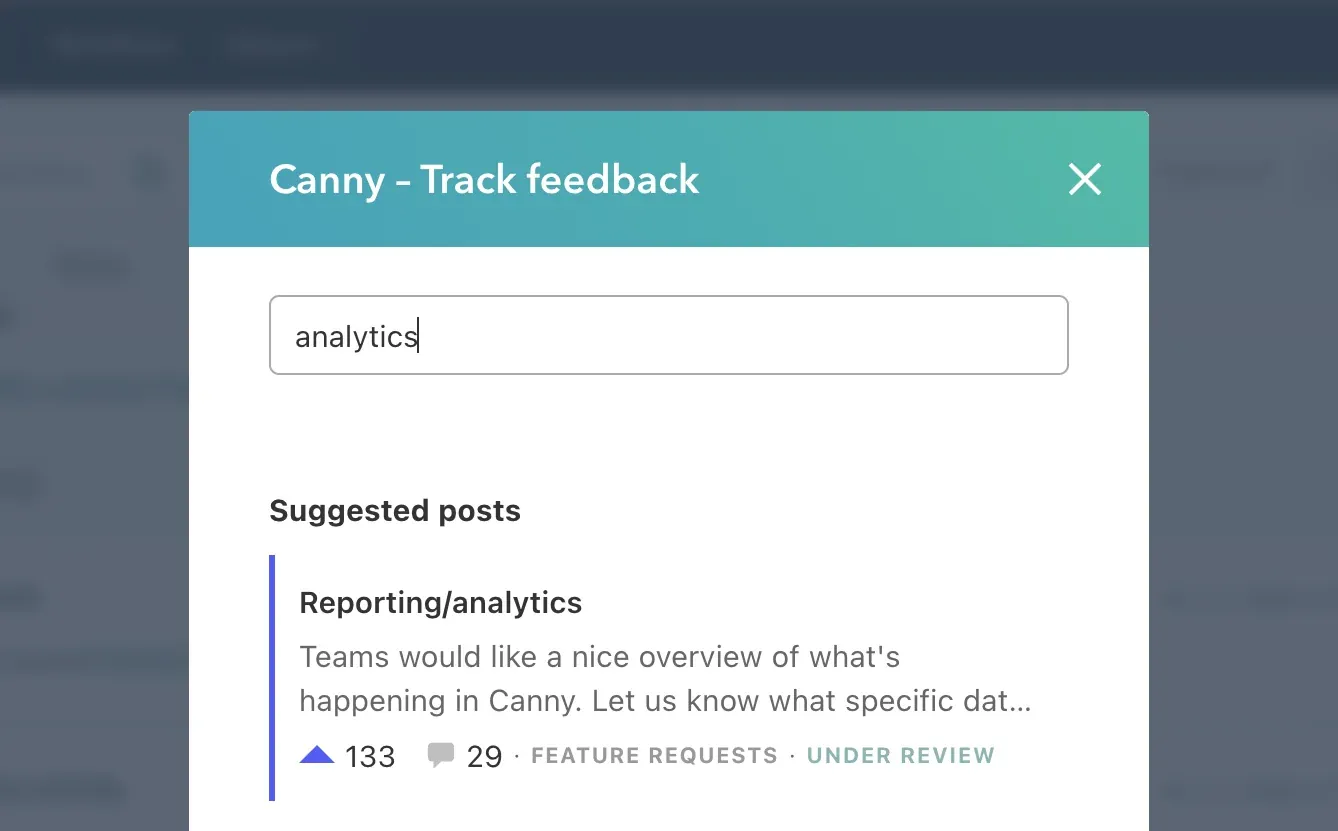Image resolution: width=1338 pixels, height=831 pixels.
Task: Select the UNDER REVIEW status label
Action: coord(899,755)
